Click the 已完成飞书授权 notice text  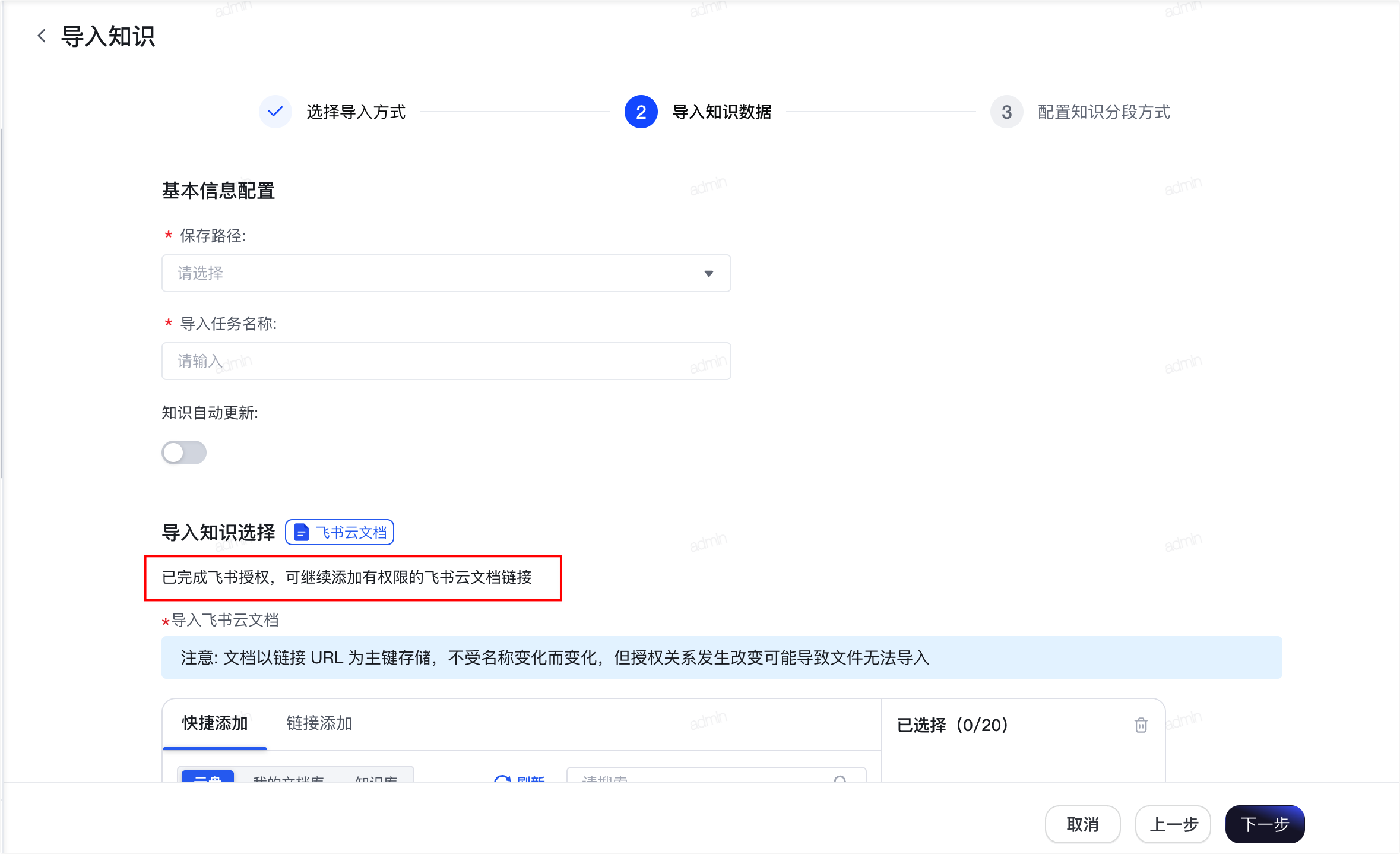pyautogui.click(x=347, y=577)
